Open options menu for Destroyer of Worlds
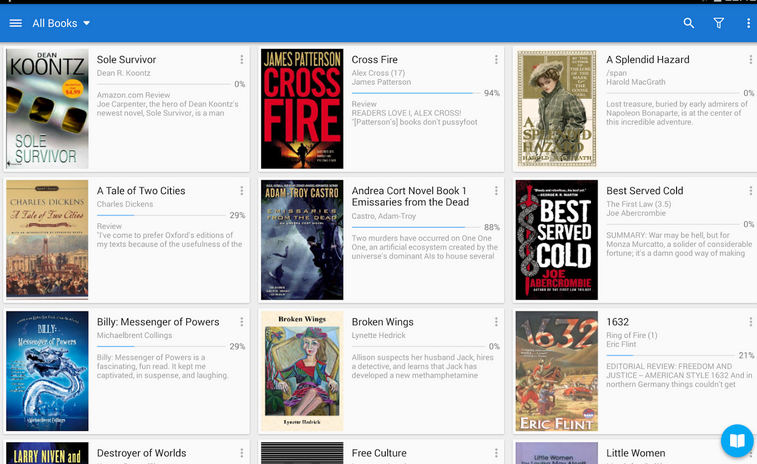The width and height of the screenshot is (757, 464). tap(242, 453)
